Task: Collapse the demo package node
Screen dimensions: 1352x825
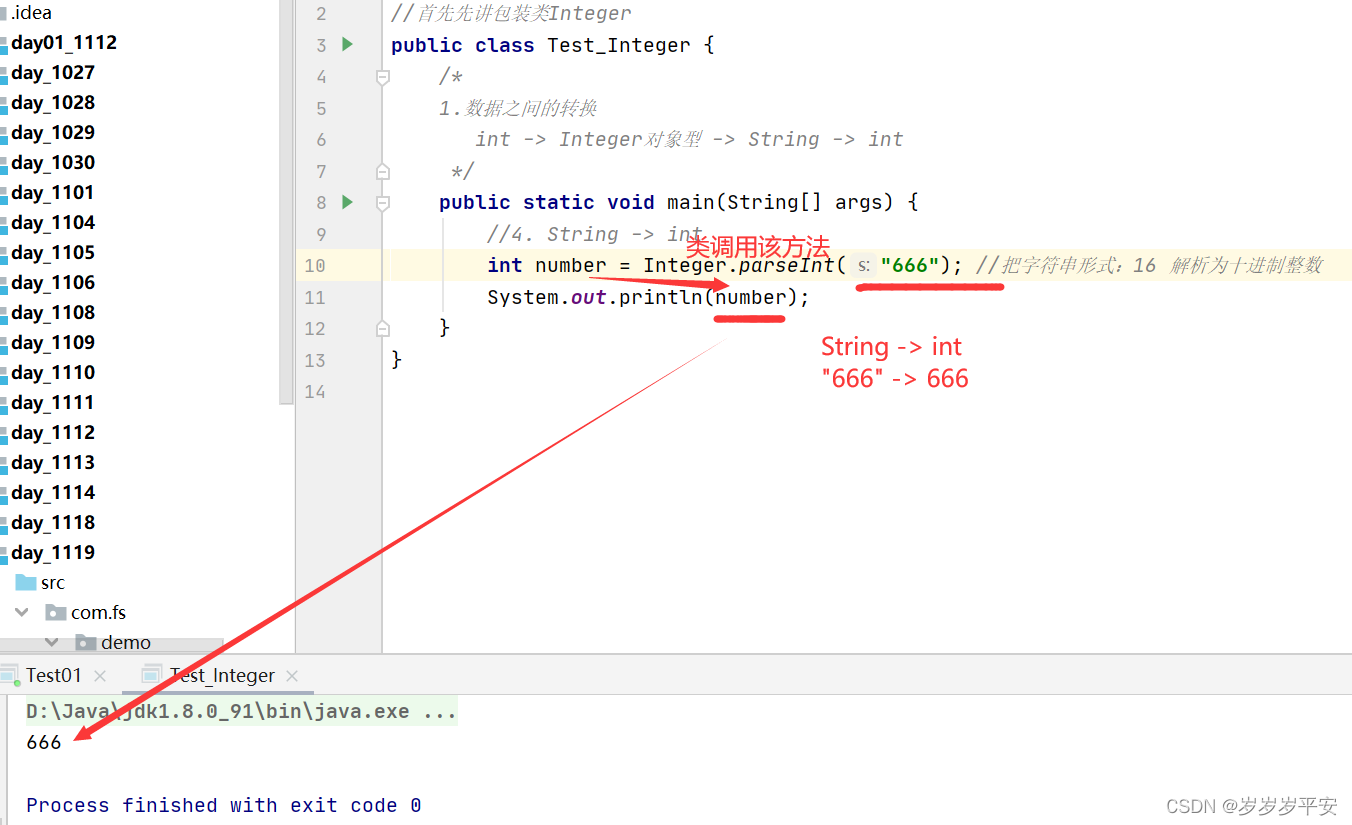Action: coord(52,642)
